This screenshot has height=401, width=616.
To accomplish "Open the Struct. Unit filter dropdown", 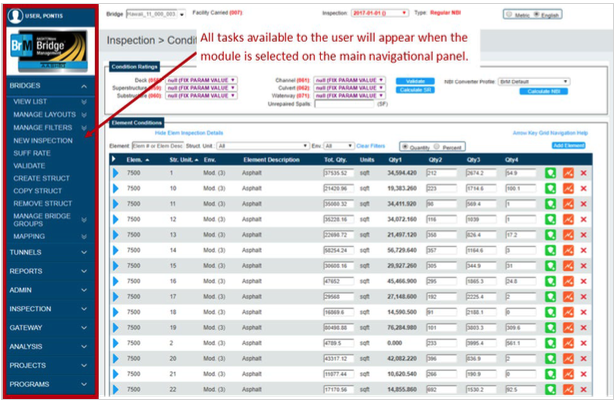I will [x=262, y=146].
